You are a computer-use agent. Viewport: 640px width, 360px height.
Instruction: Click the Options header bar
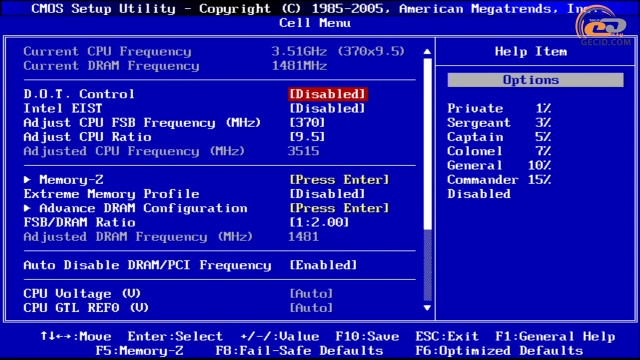coord(535,80)
